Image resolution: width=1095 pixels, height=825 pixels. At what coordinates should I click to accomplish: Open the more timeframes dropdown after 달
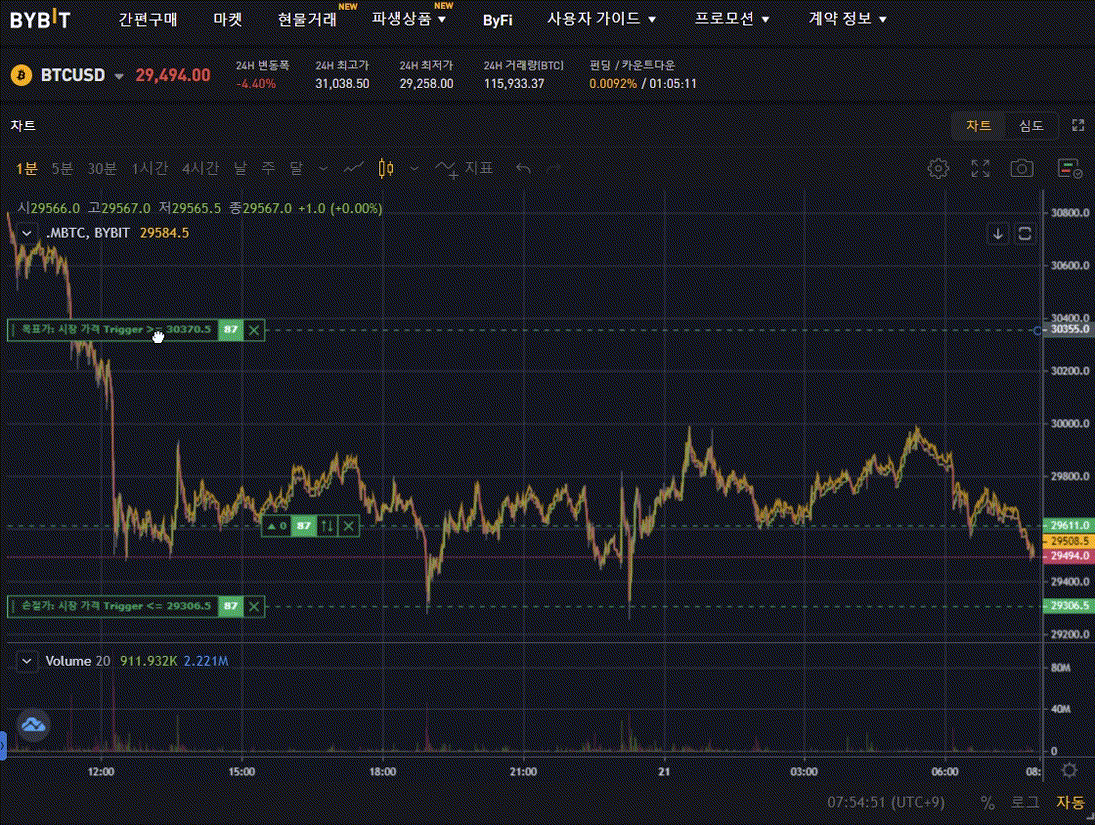point(323,168)
